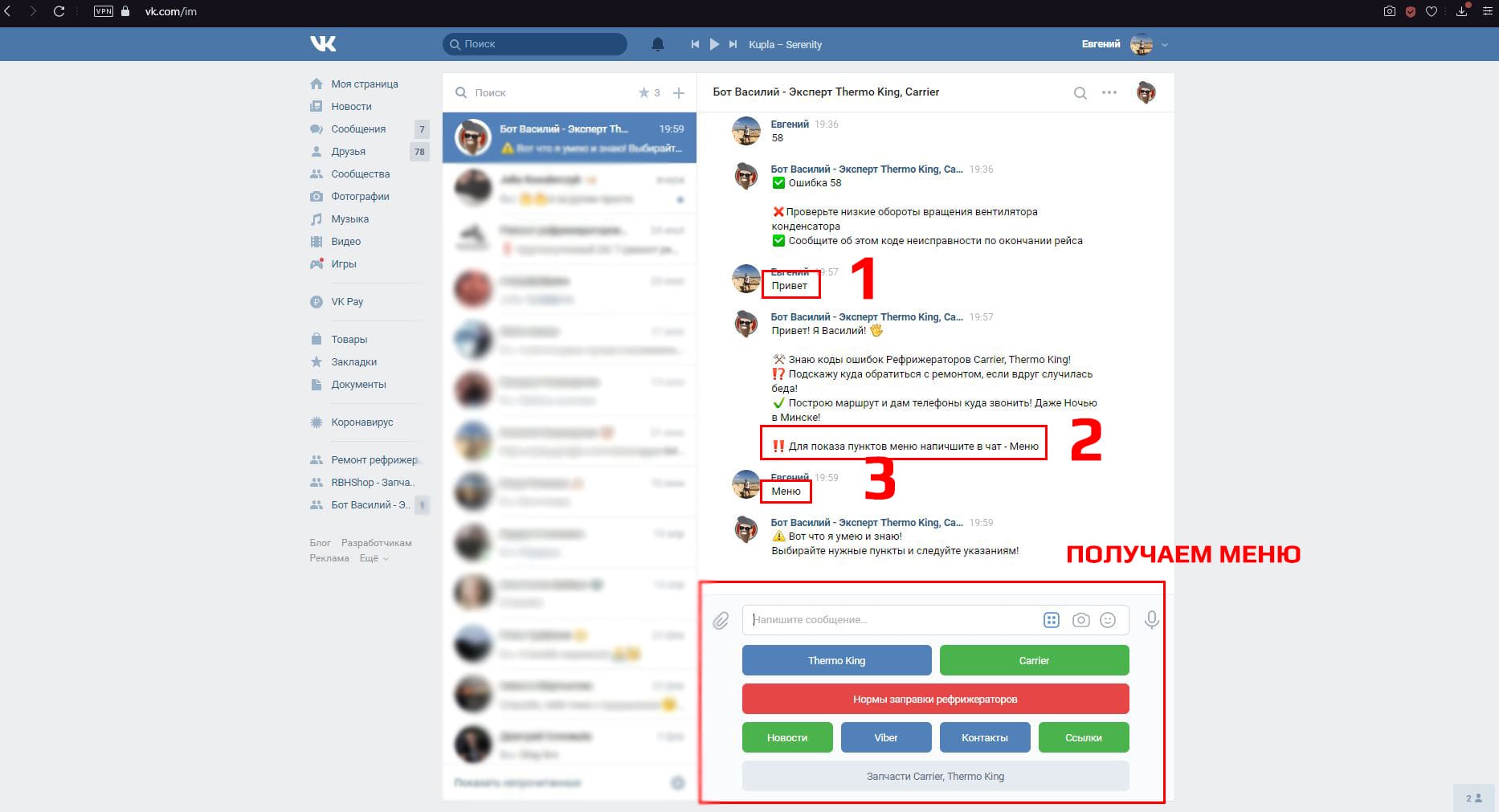This screenshot has height=812, width=1499.
Task: Click the Реклама footer link
Action: coord(329,558)
